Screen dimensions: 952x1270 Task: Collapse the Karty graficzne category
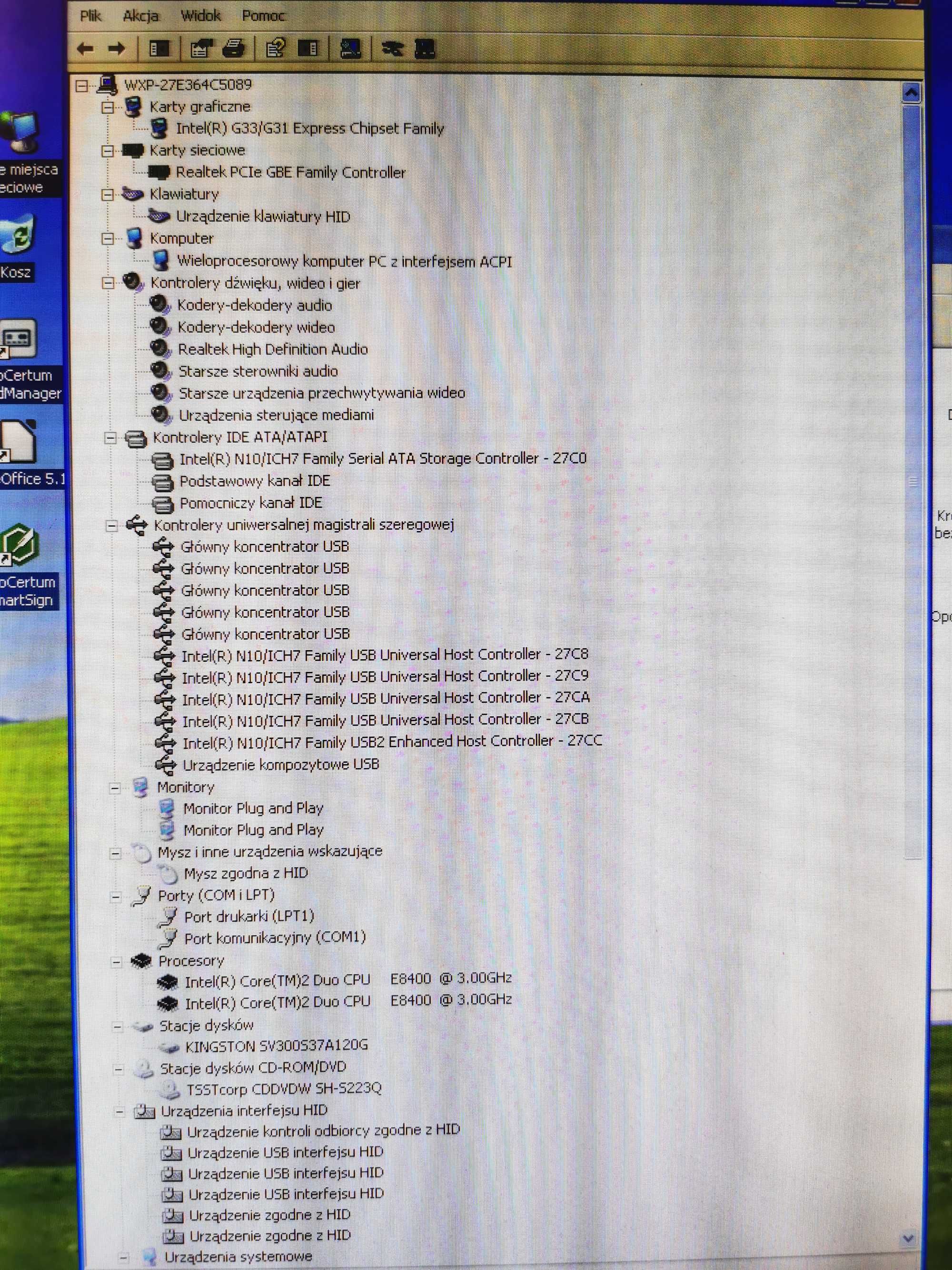click(x=107, y=107)
